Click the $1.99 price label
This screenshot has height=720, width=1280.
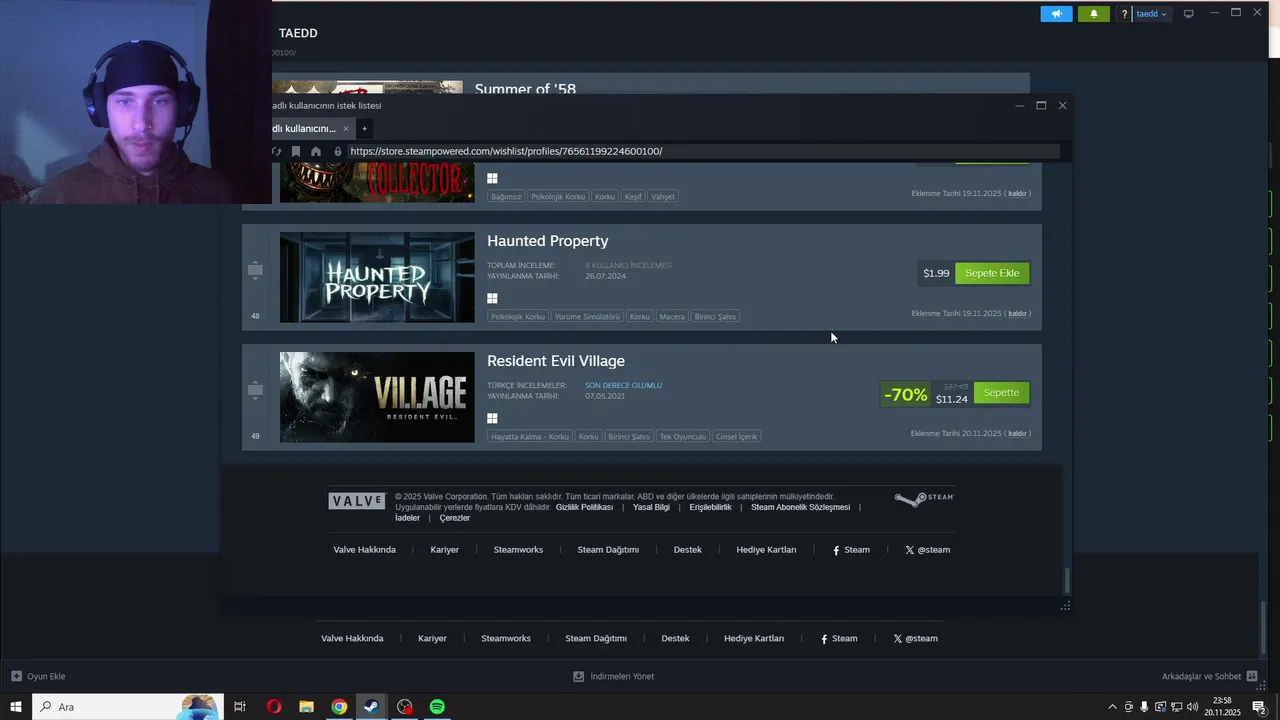click(x=936, y=273)
